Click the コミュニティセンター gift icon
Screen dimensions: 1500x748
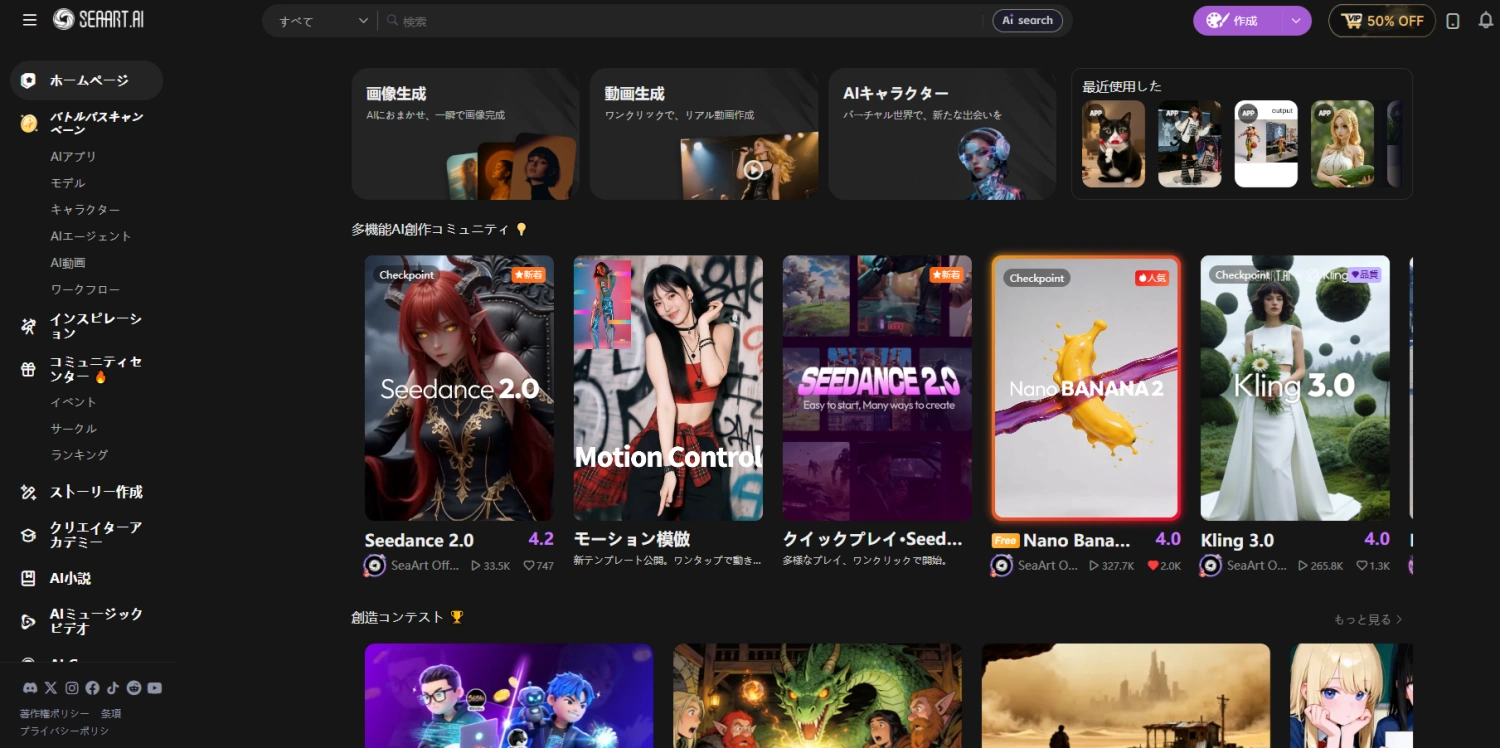(x=29, y=369)
